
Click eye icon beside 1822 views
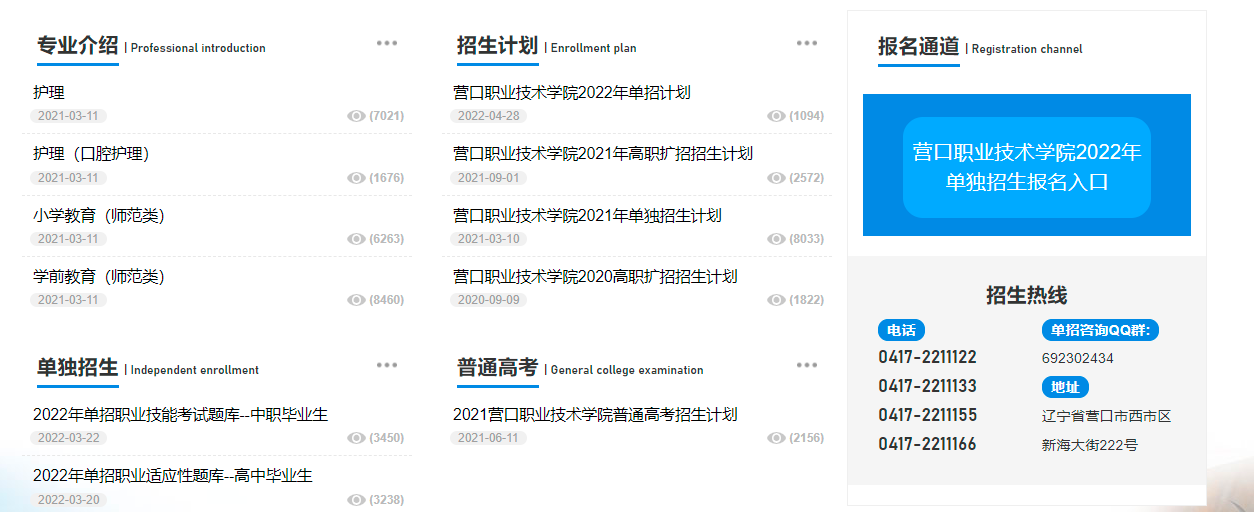(x=776, y=300)
